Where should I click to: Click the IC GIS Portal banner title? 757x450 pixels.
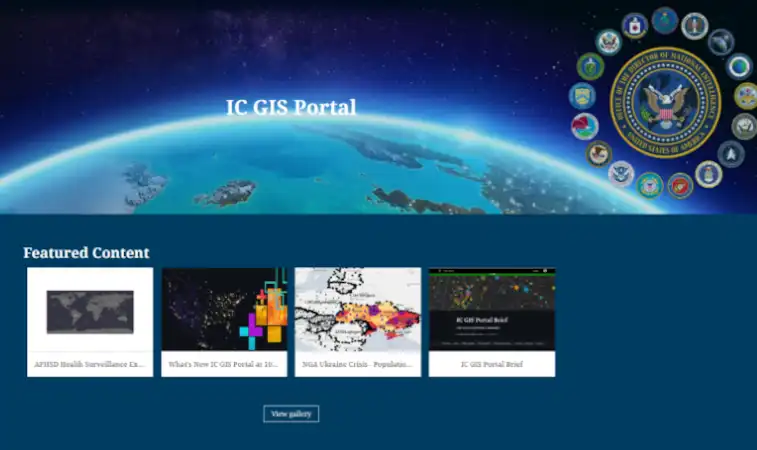291,107
